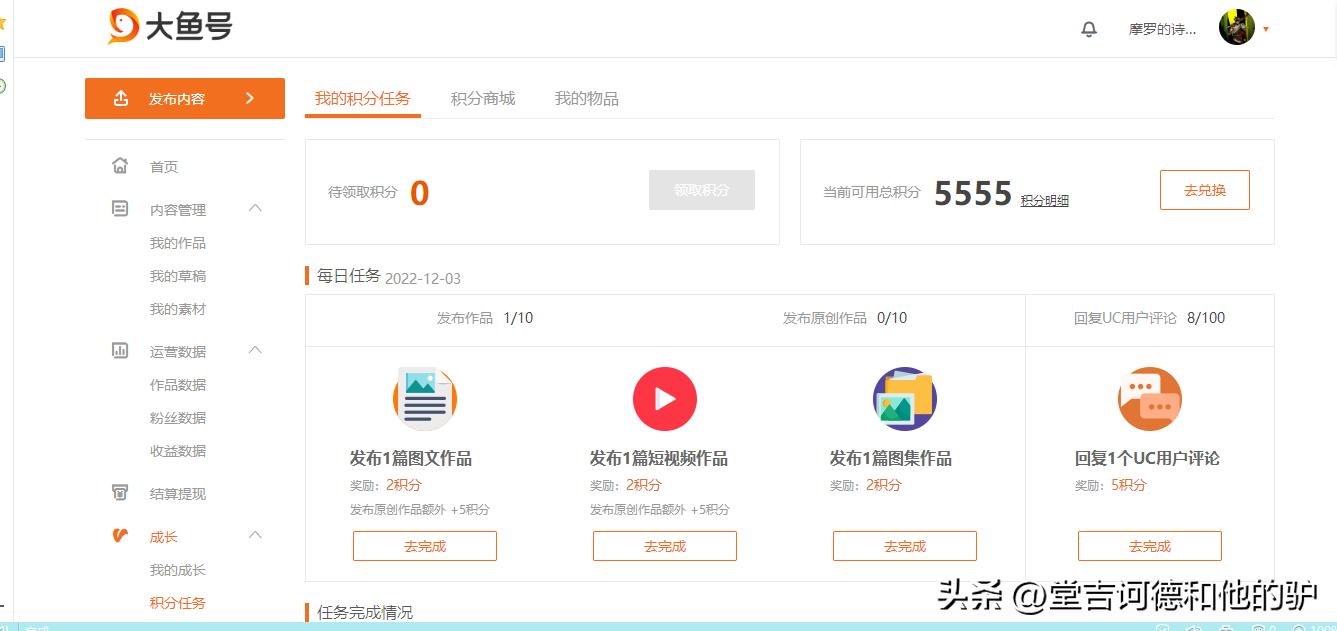Select the 首页 home icon
The height and width of the screenshot is (631, 1337).
121,166
